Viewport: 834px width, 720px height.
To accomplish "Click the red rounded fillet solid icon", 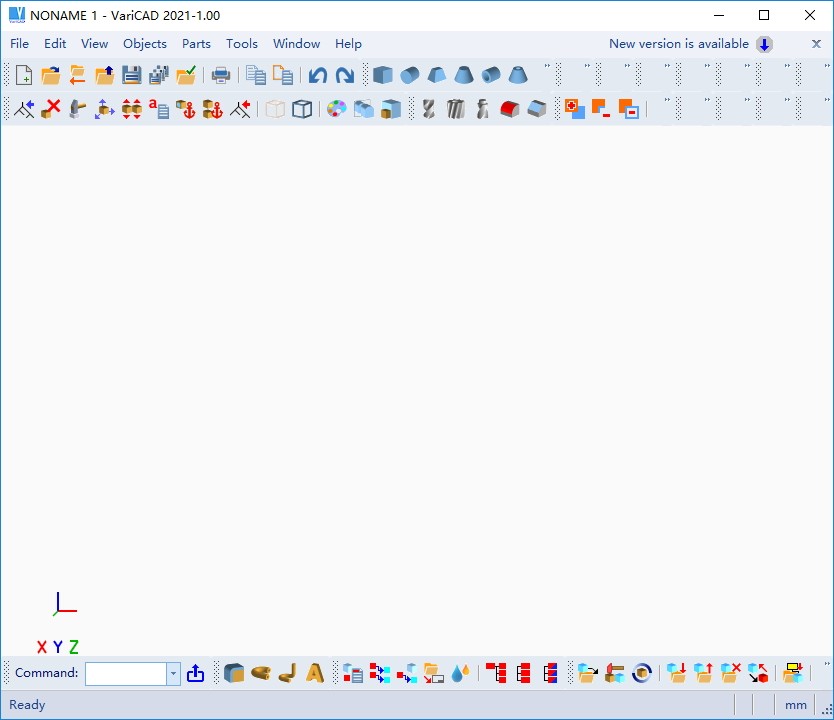I will (510, 109).
